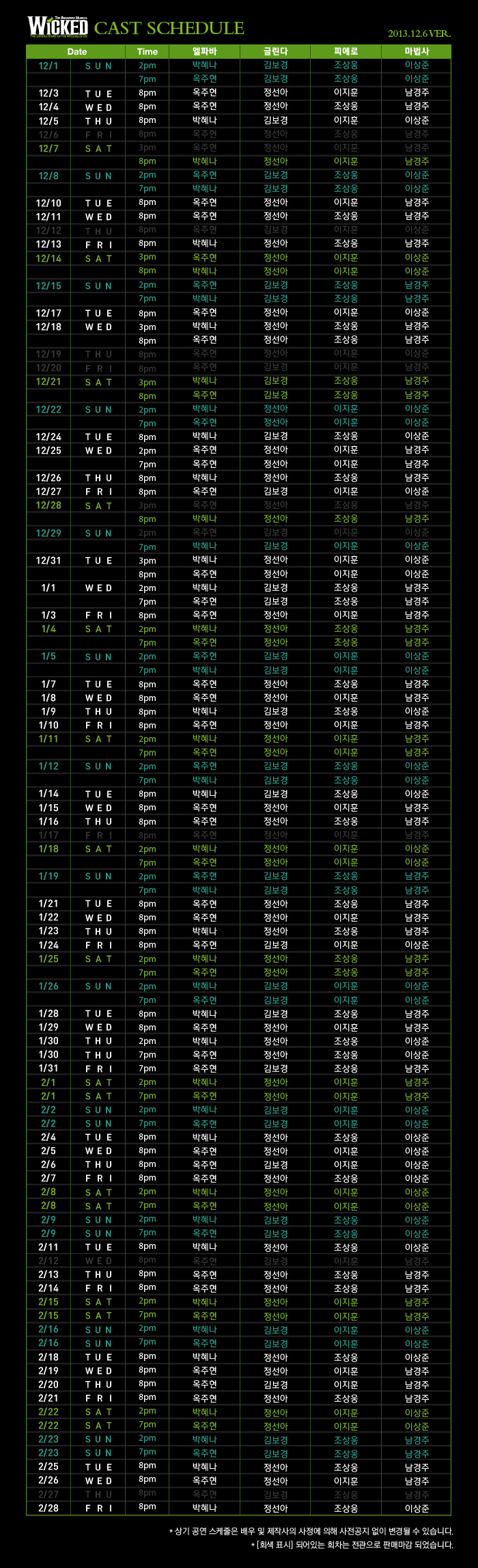Click 남경주 in the 12/26 row

click(x=417, y=478)
